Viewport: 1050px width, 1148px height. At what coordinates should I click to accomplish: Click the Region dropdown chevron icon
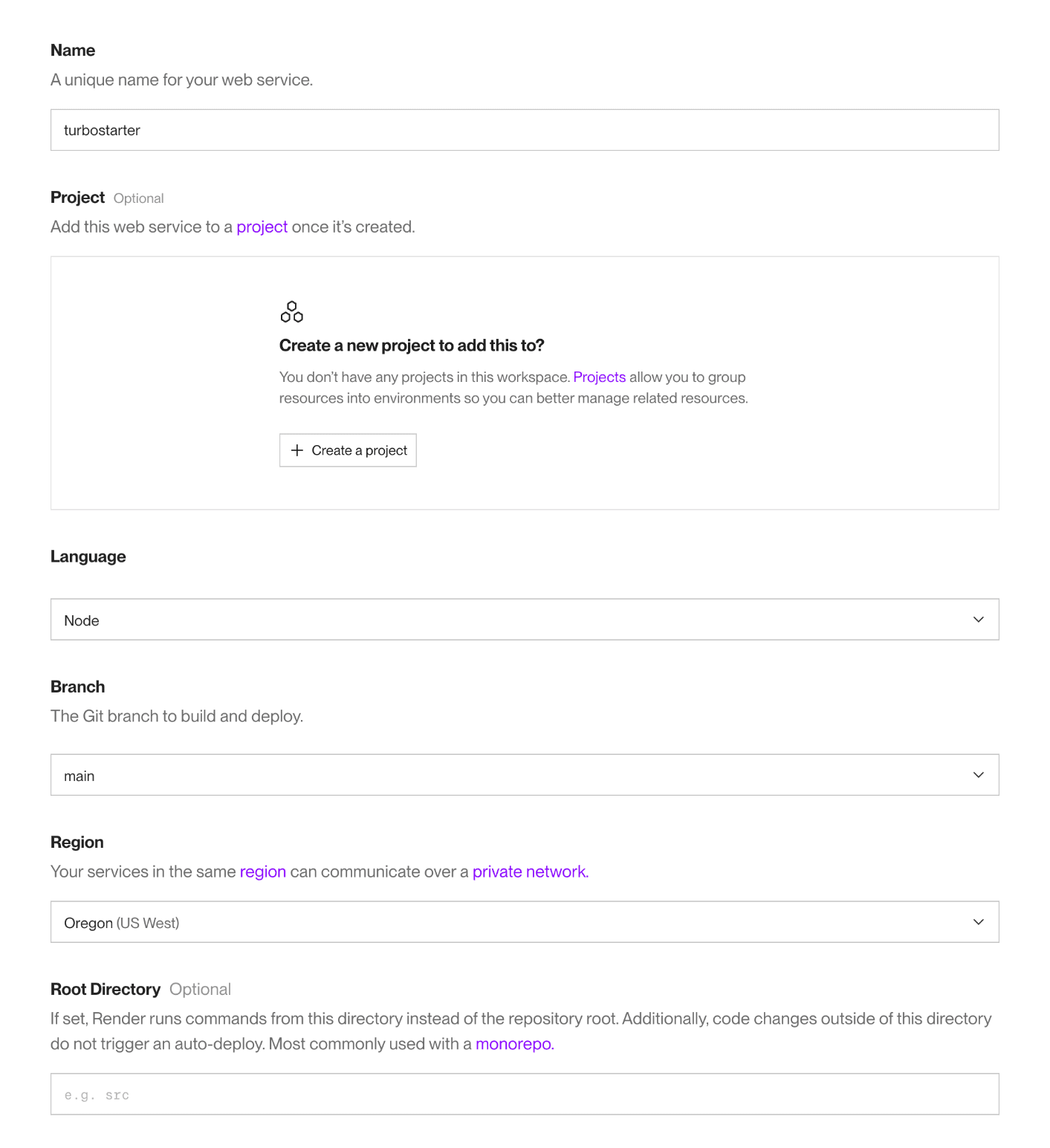(x=979, y=922)
